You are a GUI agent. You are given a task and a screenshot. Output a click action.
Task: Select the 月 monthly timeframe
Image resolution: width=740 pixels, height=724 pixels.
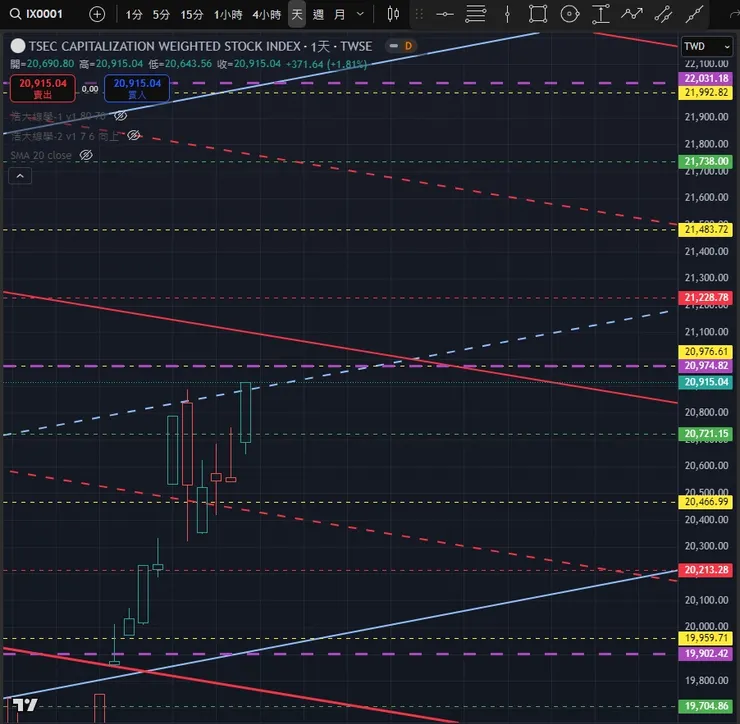click(339, 15)
